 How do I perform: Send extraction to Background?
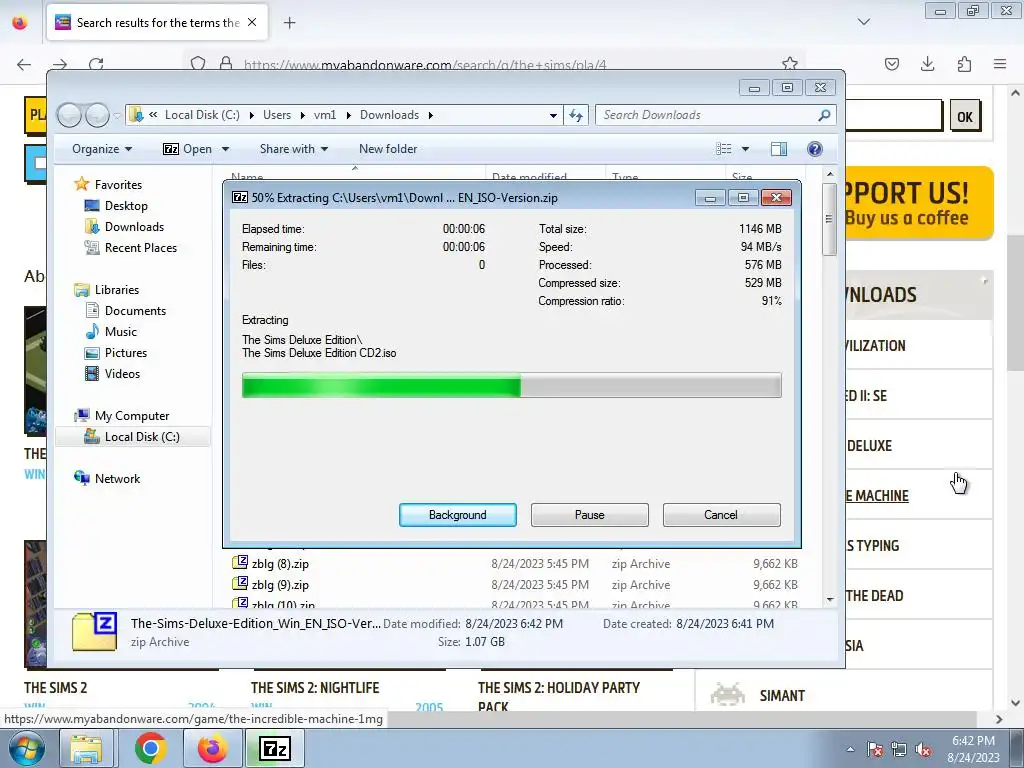[x=457, y=515]
